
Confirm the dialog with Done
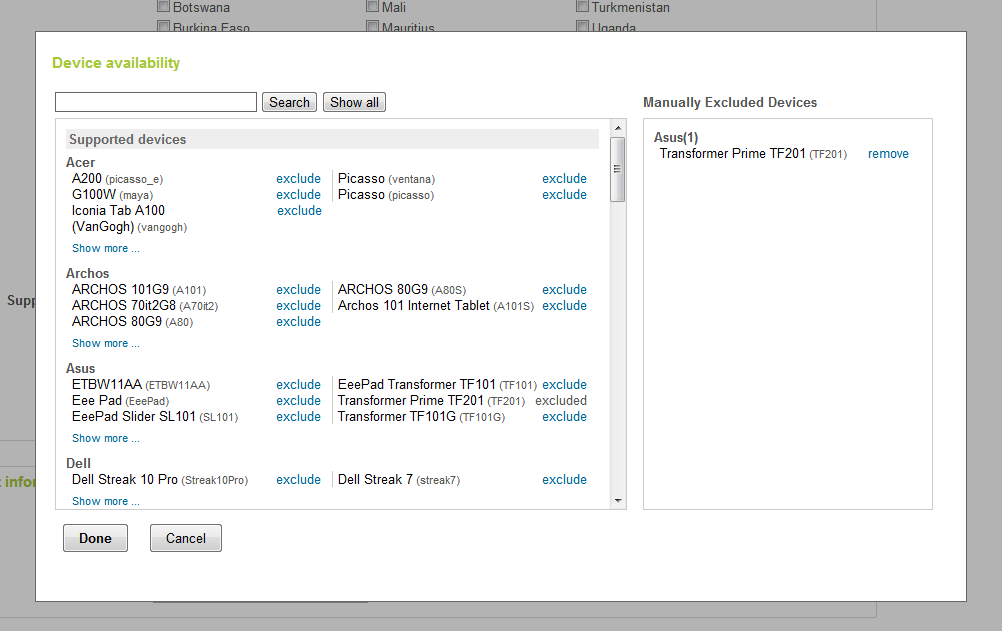tap(95, 538)
